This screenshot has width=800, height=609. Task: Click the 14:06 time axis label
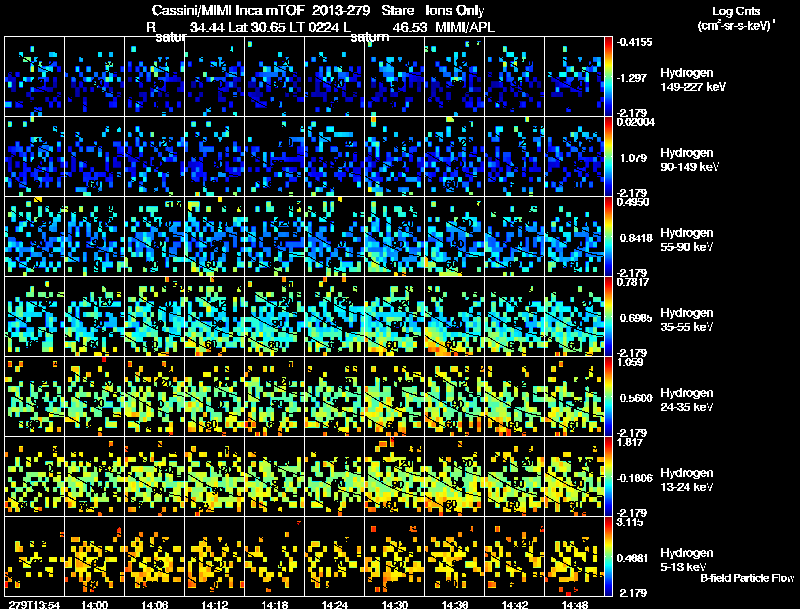point(155,605)
